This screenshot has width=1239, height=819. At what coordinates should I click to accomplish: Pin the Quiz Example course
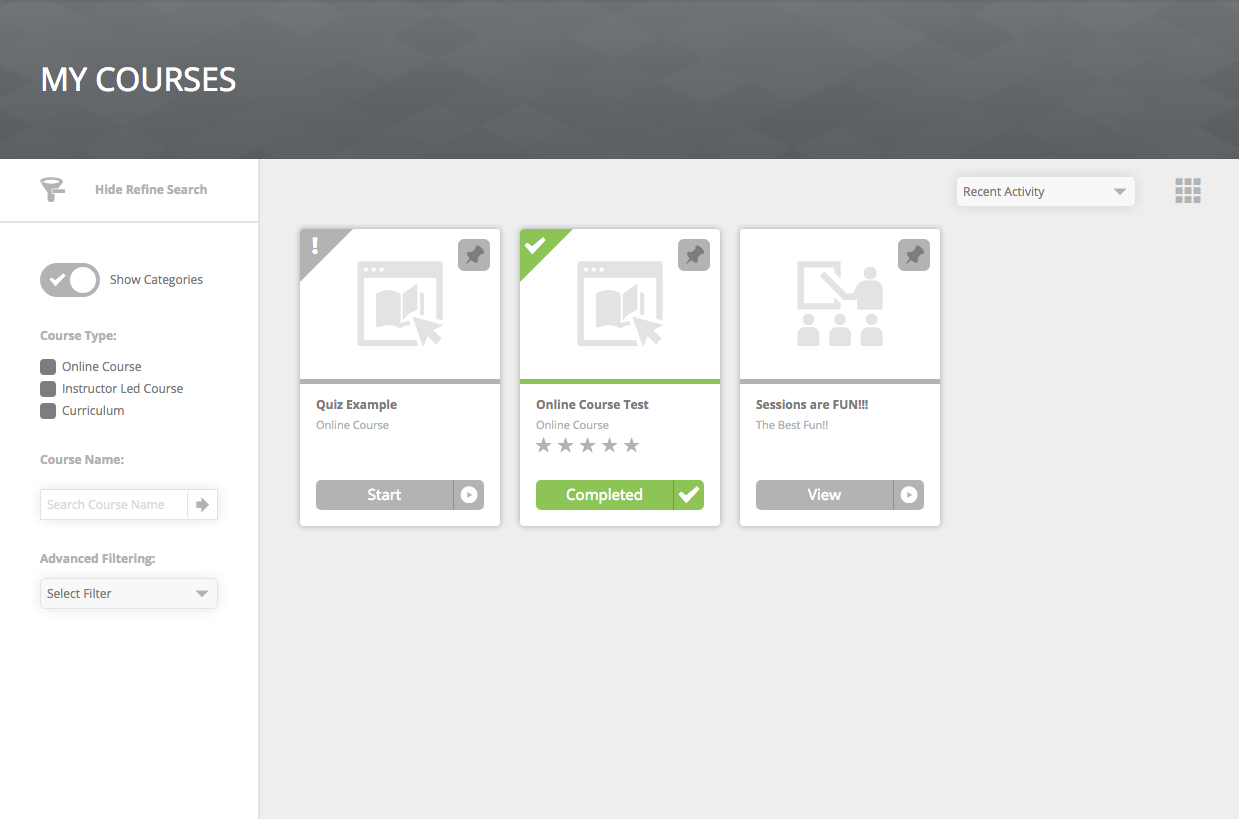(x=474, y=255)
